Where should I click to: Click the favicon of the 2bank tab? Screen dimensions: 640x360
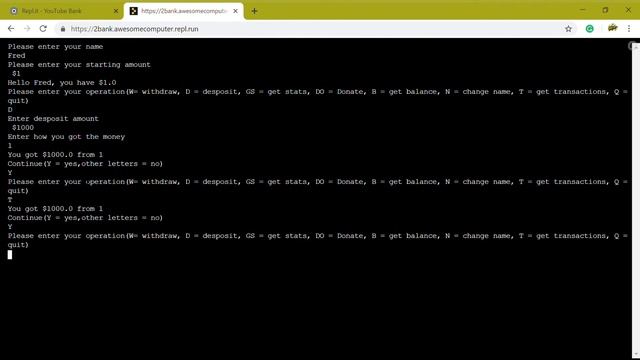pos(133,11)
